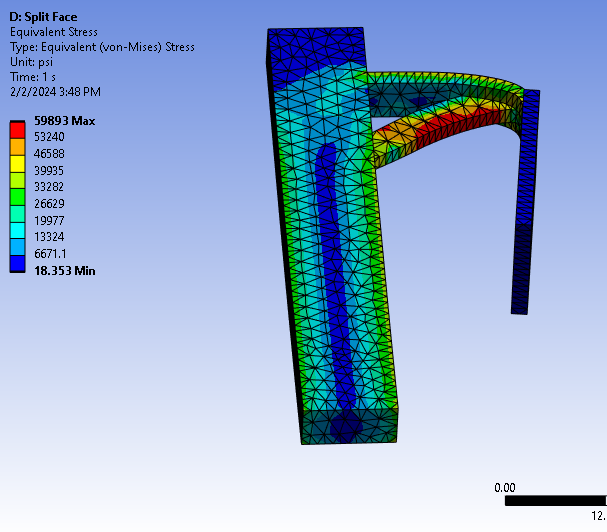Click the yellow legend color band
The image size is (607, 532).
coord(17,164)
